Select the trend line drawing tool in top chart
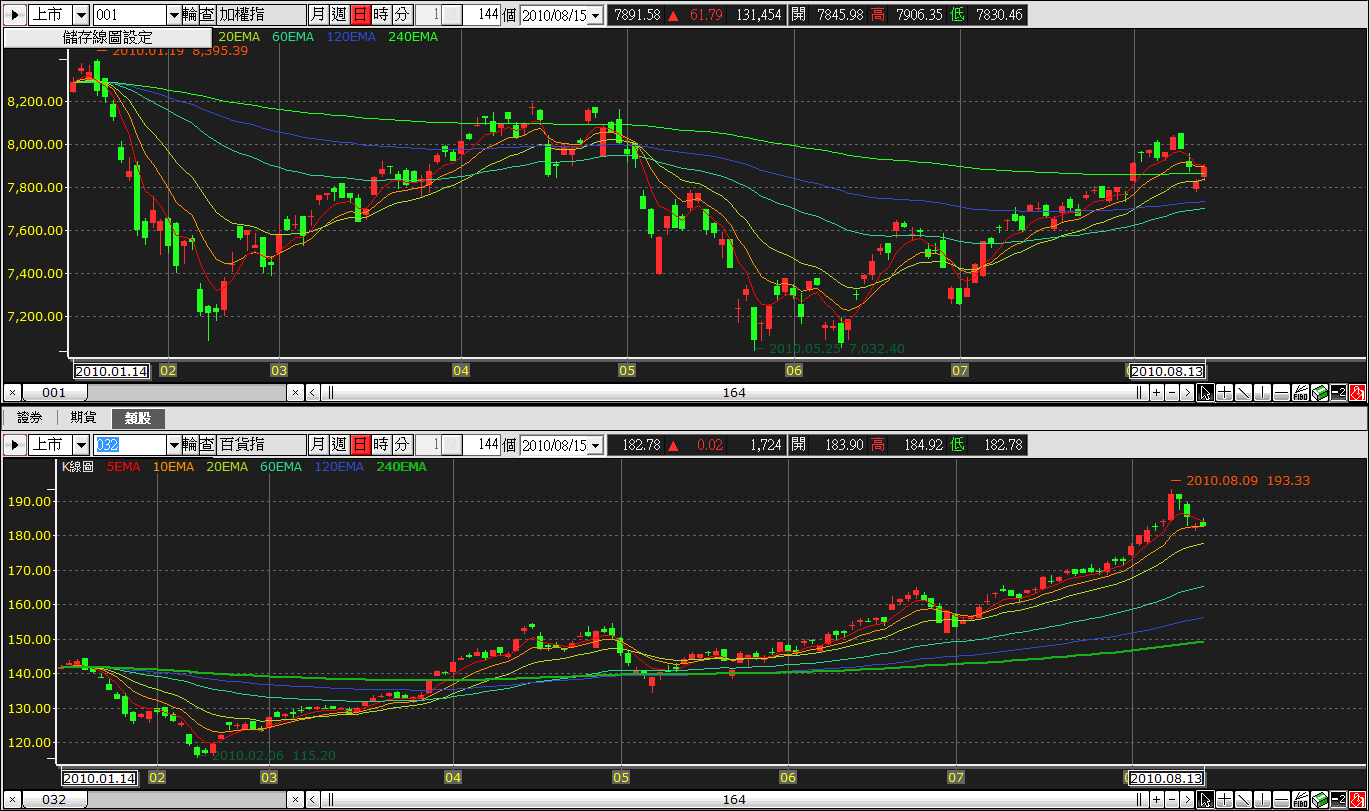This screenshot has height=811, width=1370. pos(1243,393)
